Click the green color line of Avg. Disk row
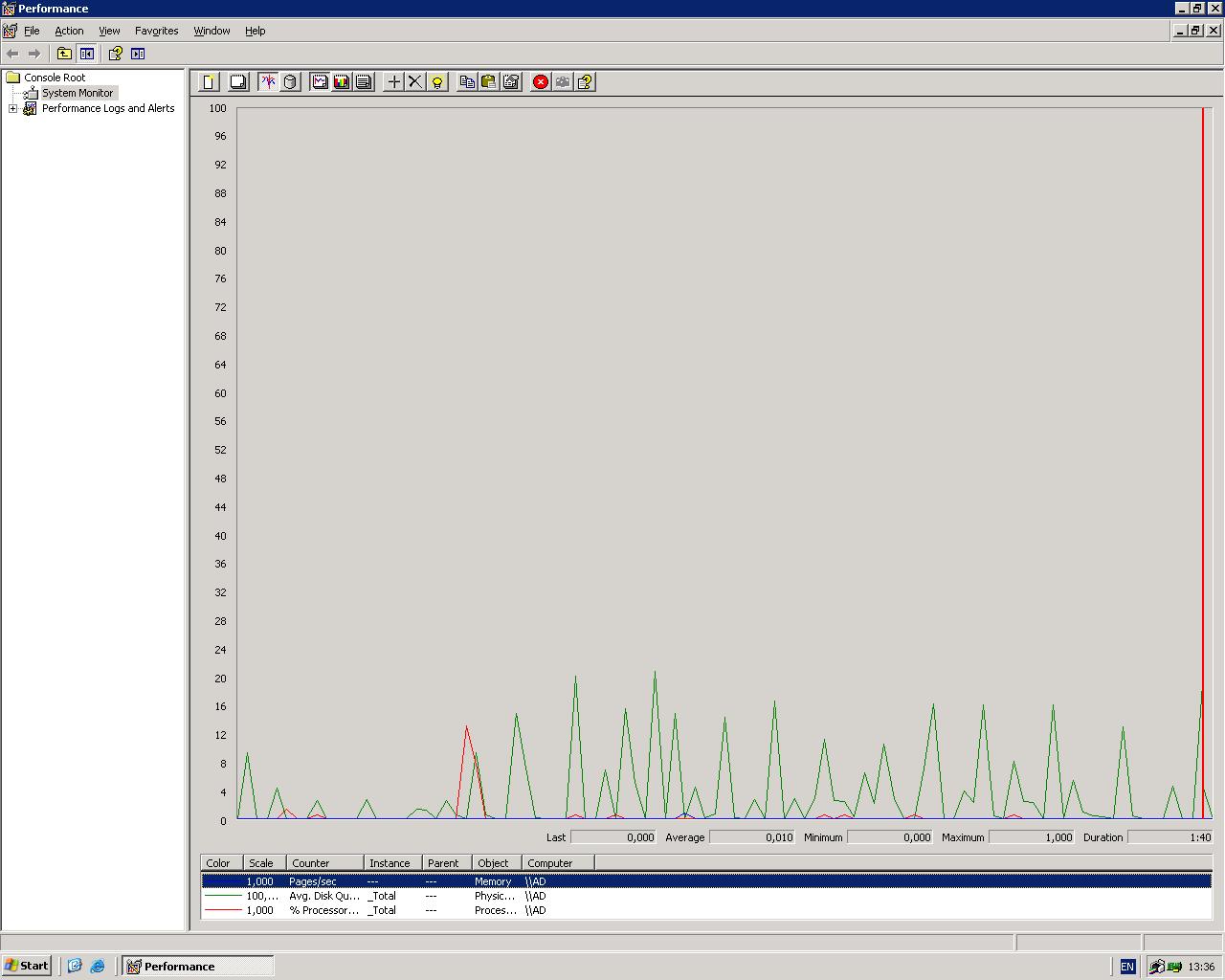The width and height of the screenshot is (1225, 980). click(223, 896)
